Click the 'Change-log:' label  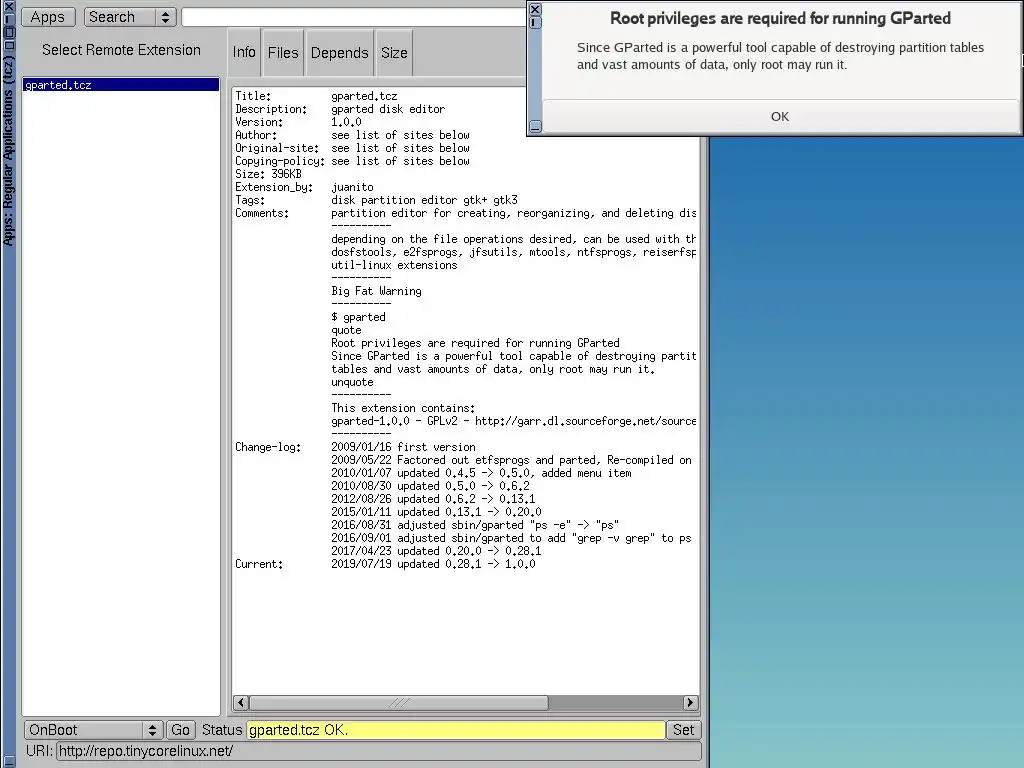pos(268,447)
